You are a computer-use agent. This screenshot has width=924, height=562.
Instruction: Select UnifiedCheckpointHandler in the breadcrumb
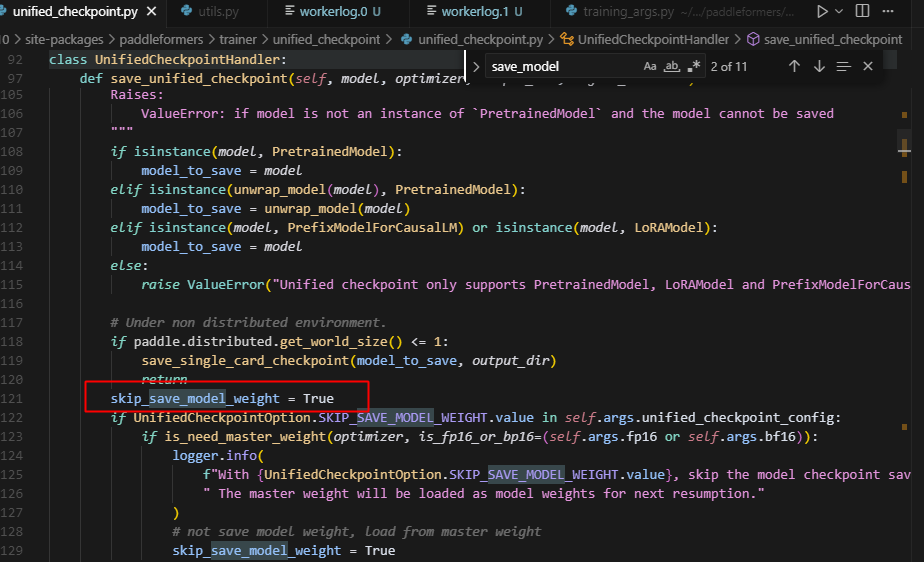click(x=653, y=39)
